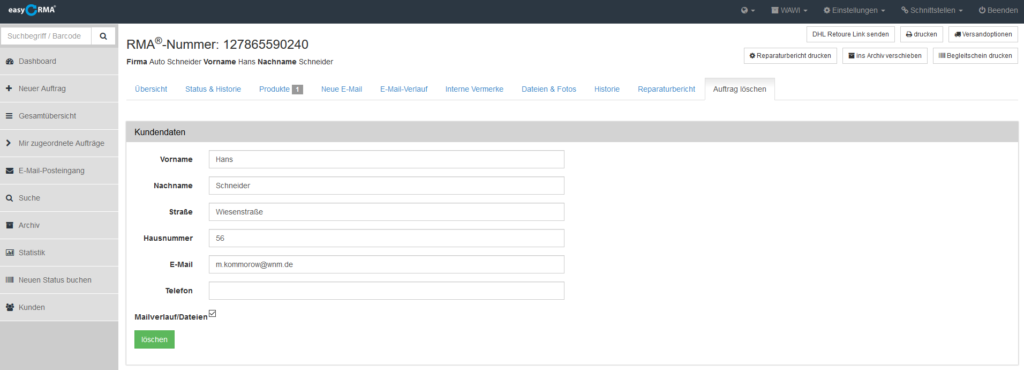Viewport: 1024px width, 370px height.
Task: Click the Archiv box icon in sidebar
Action: click(10, 225)
